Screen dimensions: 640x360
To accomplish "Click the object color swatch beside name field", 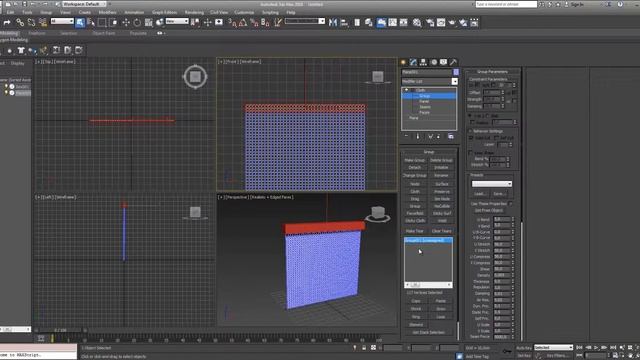I will pos(456,72).
